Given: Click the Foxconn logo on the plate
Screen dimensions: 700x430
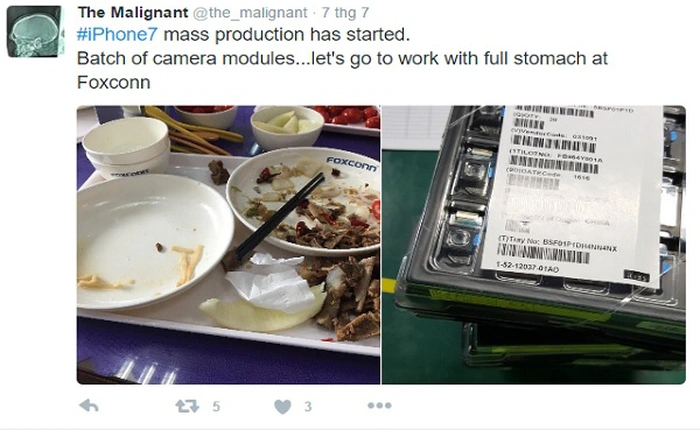Looking at the screenshot, I should pos(352,163).
